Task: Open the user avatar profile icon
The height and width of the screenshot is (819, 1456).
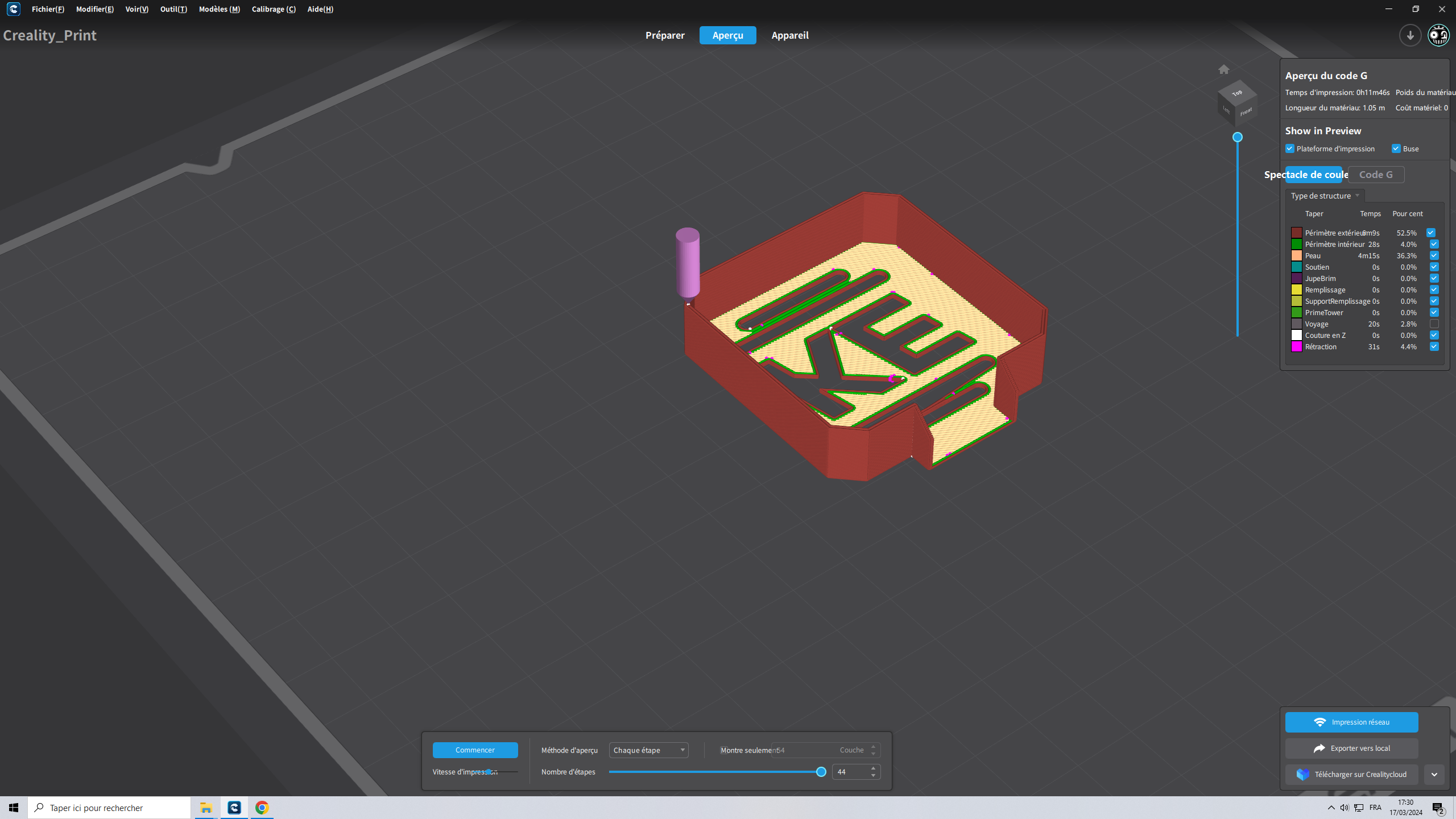Action: point(1439,35)
